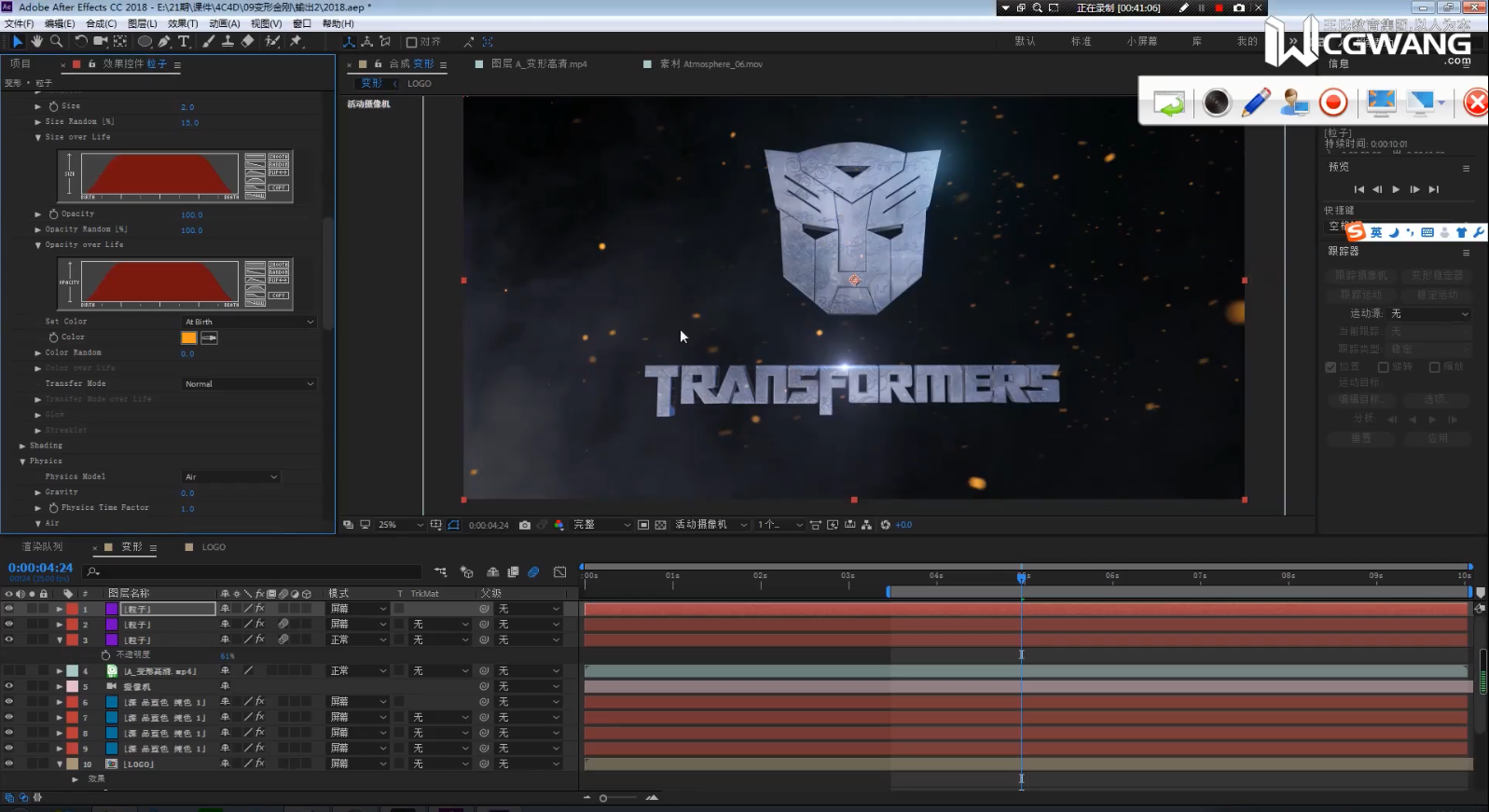This screenshot has height=812, width=1489.
Task: Select the Zoom magnifier tool
Action: [x=56, y=41]
